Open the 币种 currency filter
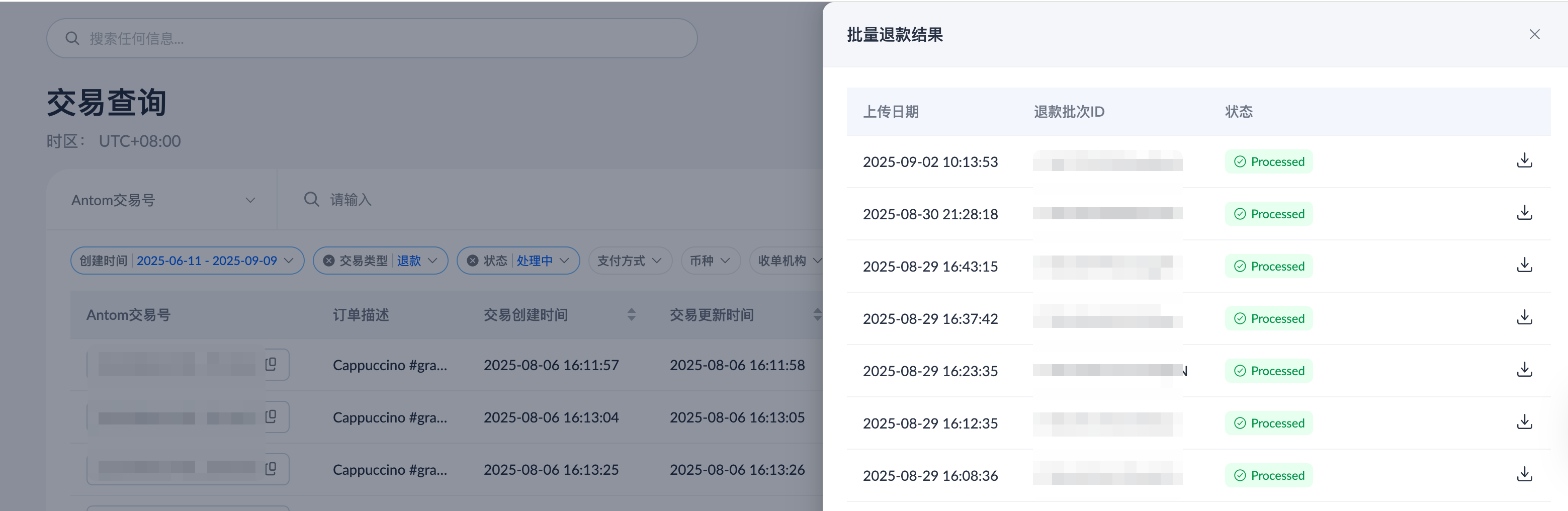The image size is (1568, 511). [x=709, y=261]
